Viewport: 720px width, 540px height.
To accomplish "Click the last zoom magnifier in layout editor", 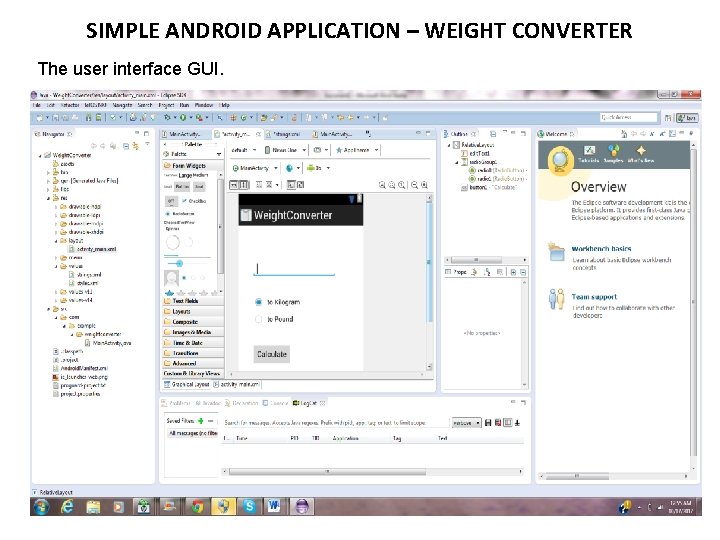I will coord(425,185).
